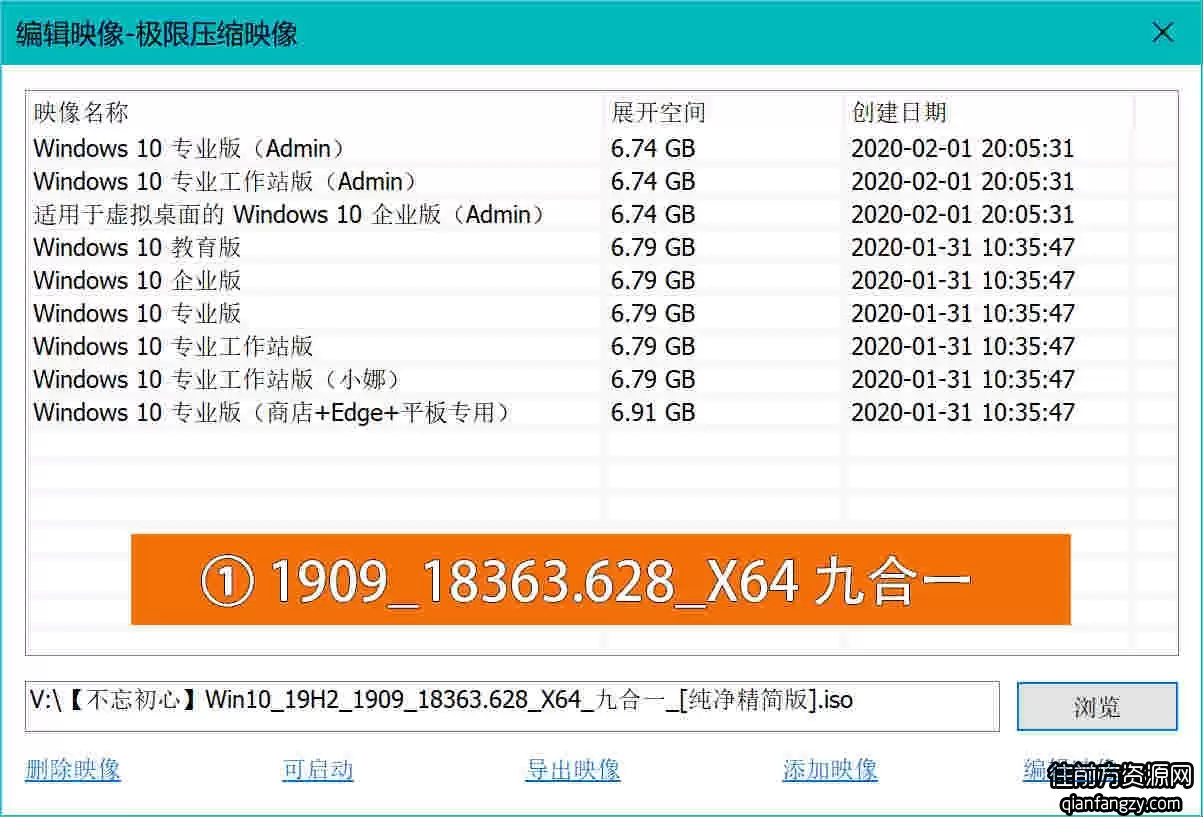Click 6.74 GB size of 专业版（Admin）row
The width and height of the screenshot is (1203, 817).
click(653, 148)
